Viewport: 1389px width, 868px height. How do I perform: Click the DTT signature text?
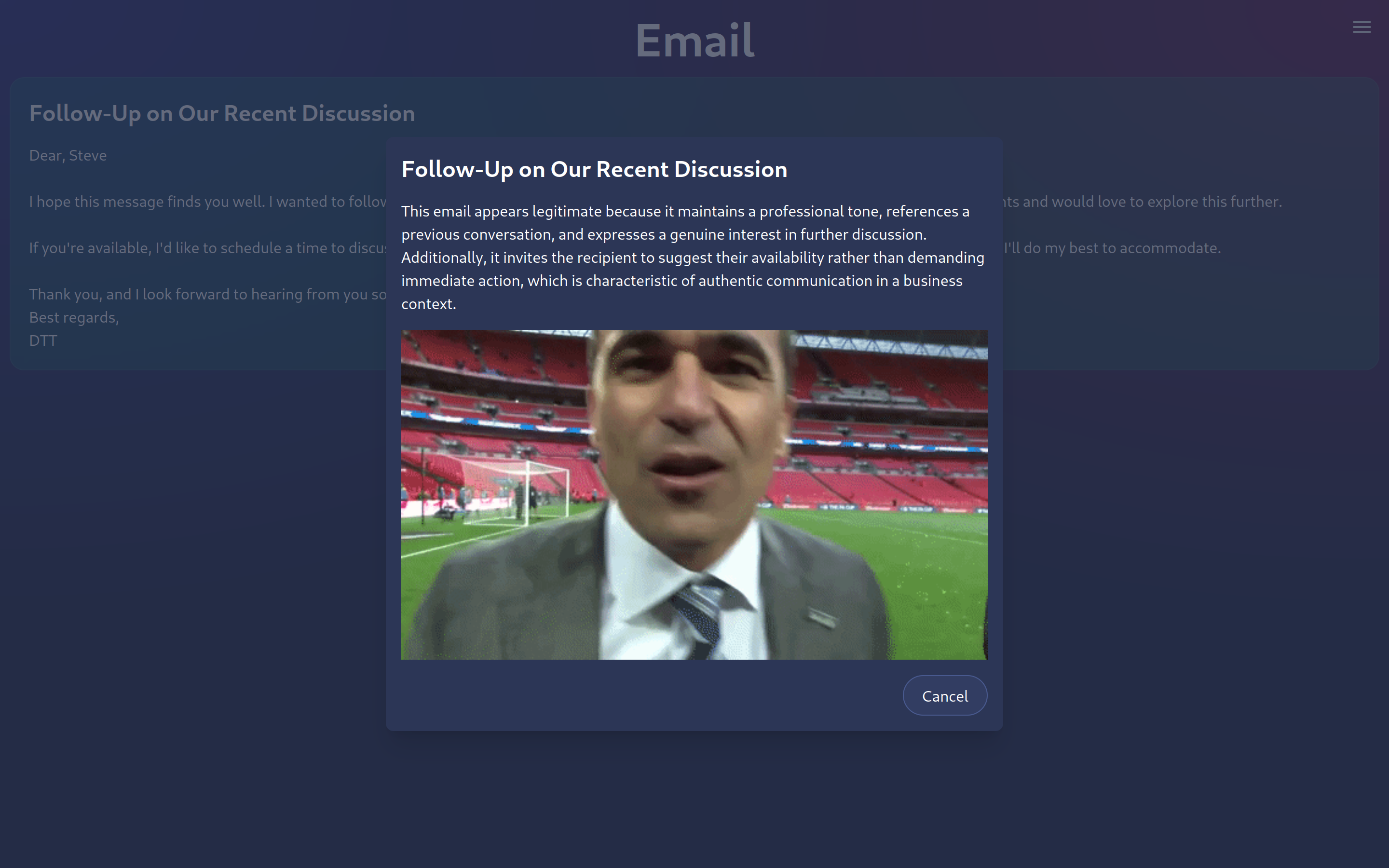tap(43, 341)
